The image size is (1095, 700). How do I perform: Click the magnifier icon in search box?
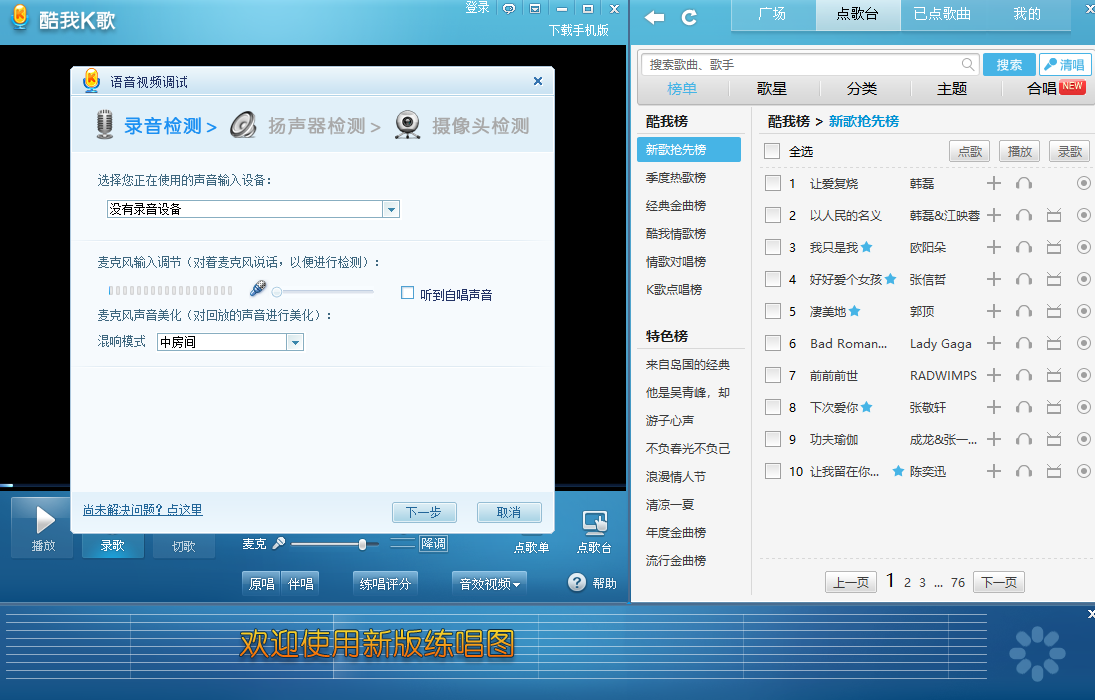[x=967, y=64]
